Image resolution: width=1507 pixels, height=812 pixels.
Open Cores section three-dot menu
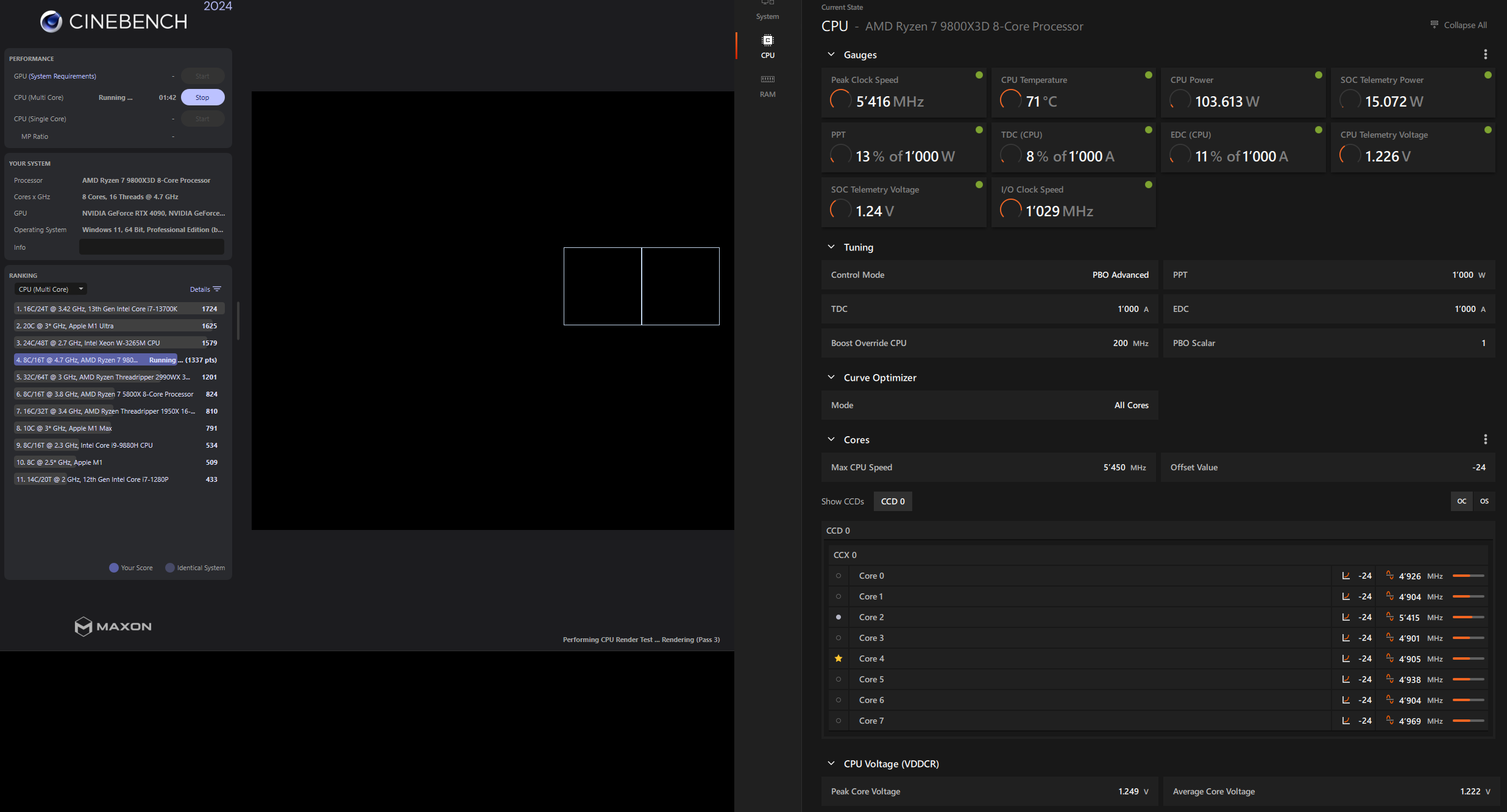pos(1485,439)
